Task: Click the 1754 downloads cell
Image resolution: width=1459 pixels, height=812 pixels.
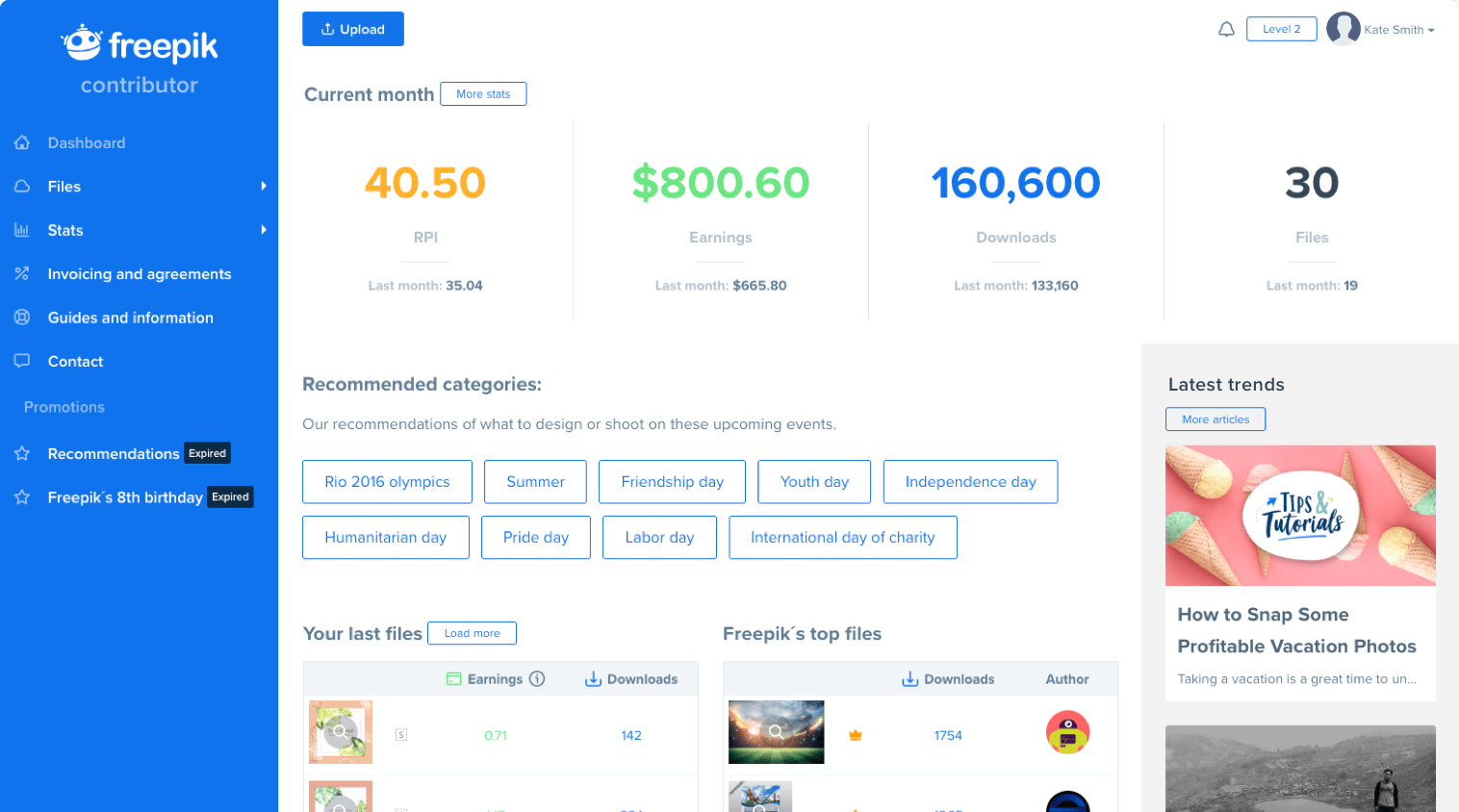Action: pyautogui.click(x=948, y=736)
